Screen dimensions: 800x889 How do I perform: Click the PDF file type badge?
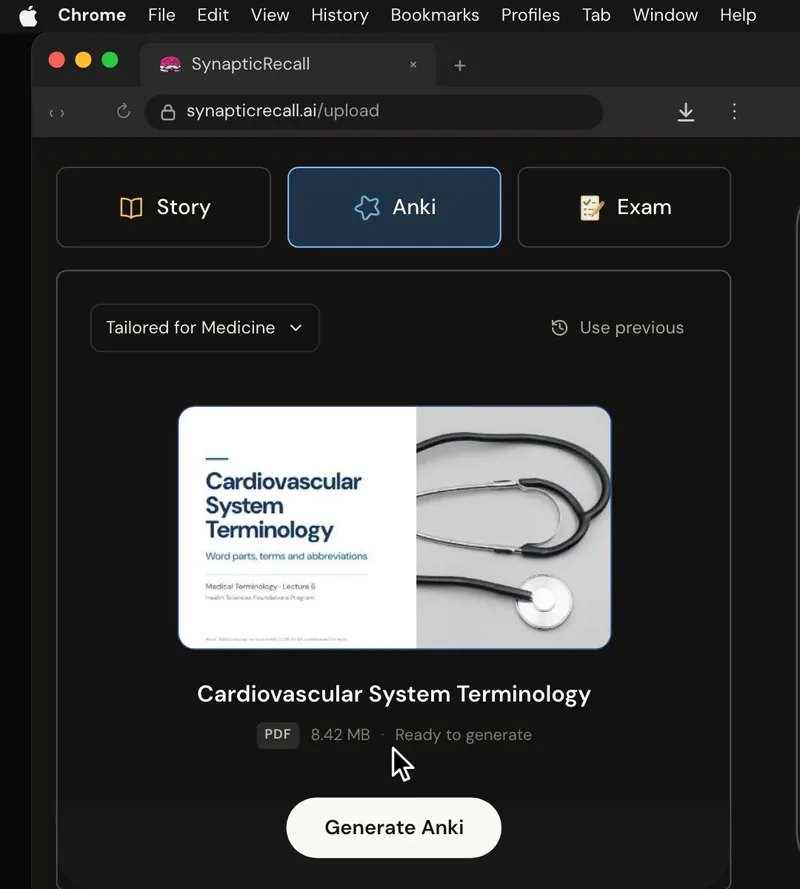click(x=278, y=735)
